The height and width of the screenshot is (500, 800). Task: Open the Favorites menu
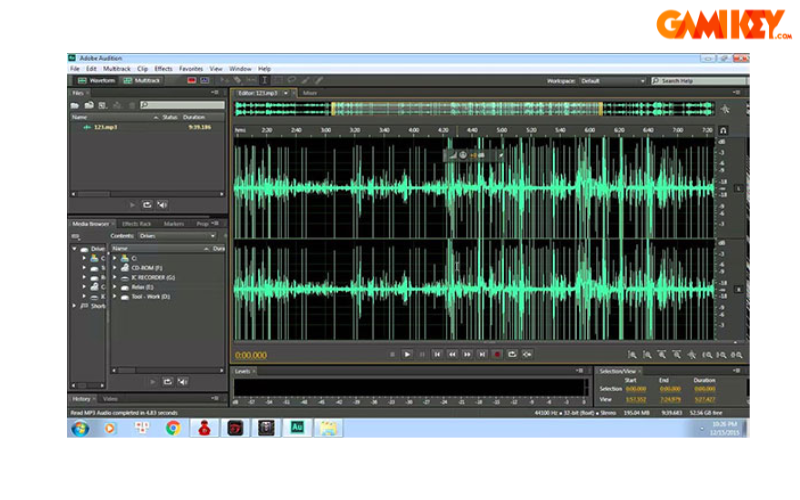[x=191, y=68]
